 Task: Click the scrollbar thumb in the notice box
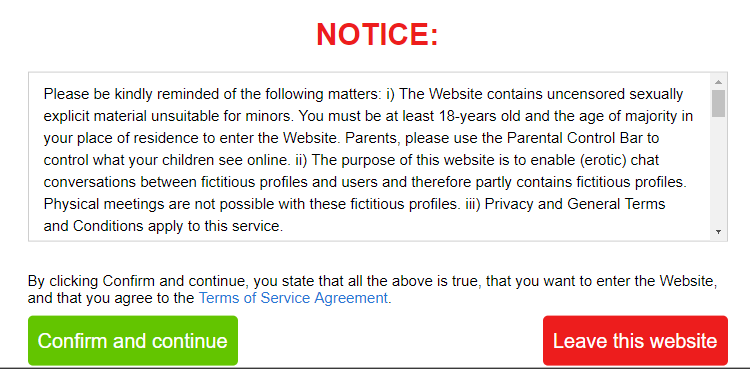pos(718,103)
